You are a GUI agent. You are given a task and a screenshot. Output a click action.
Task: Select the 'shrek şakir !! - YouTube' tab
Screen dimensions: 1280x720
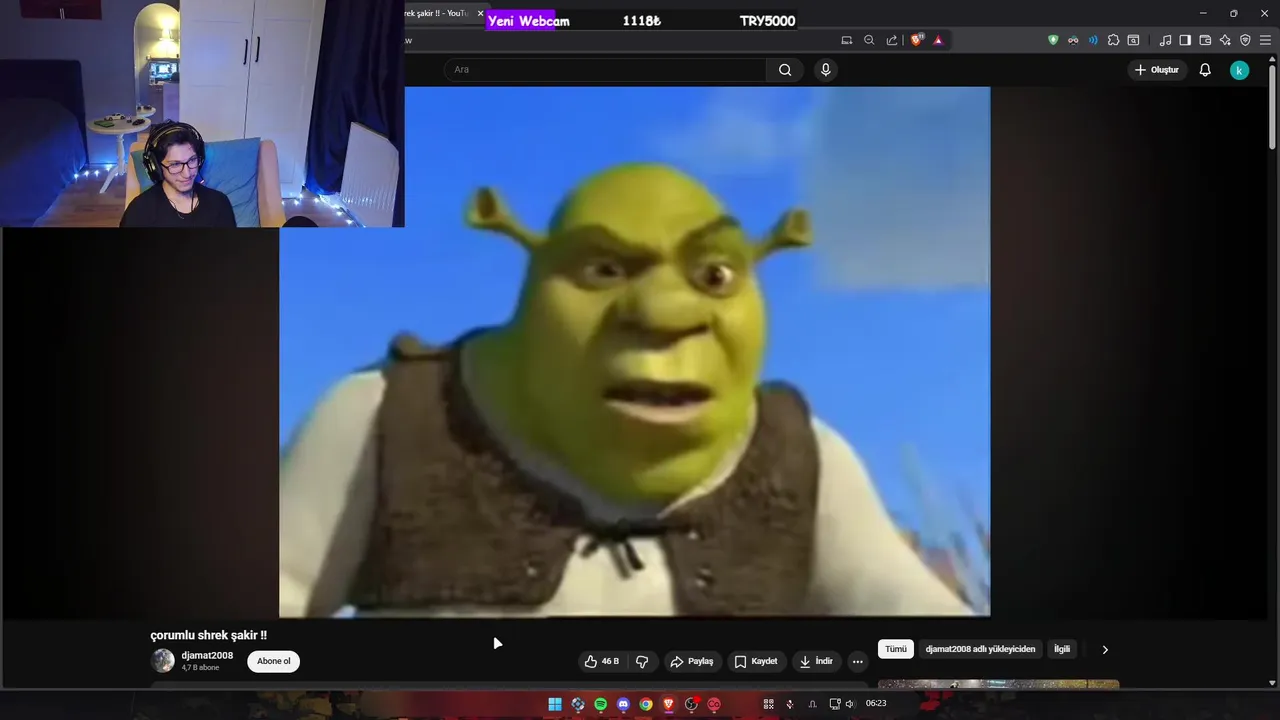[436, 13]
